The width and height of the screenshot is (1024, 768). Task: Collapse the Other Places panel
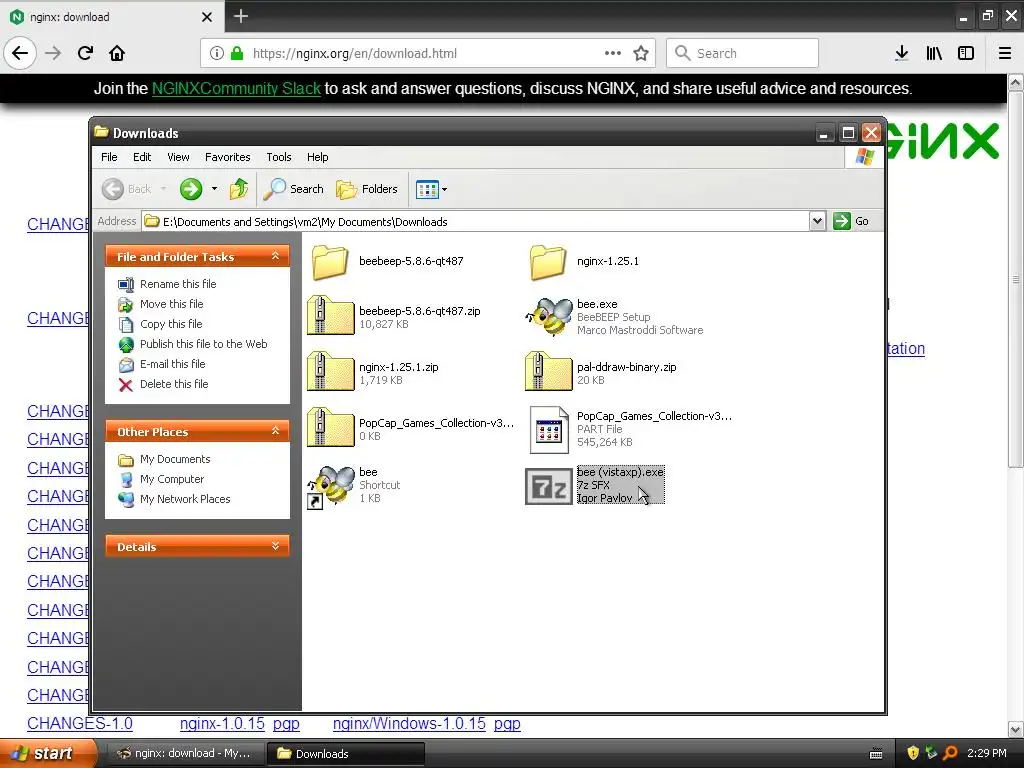click(x=276, y=431)
